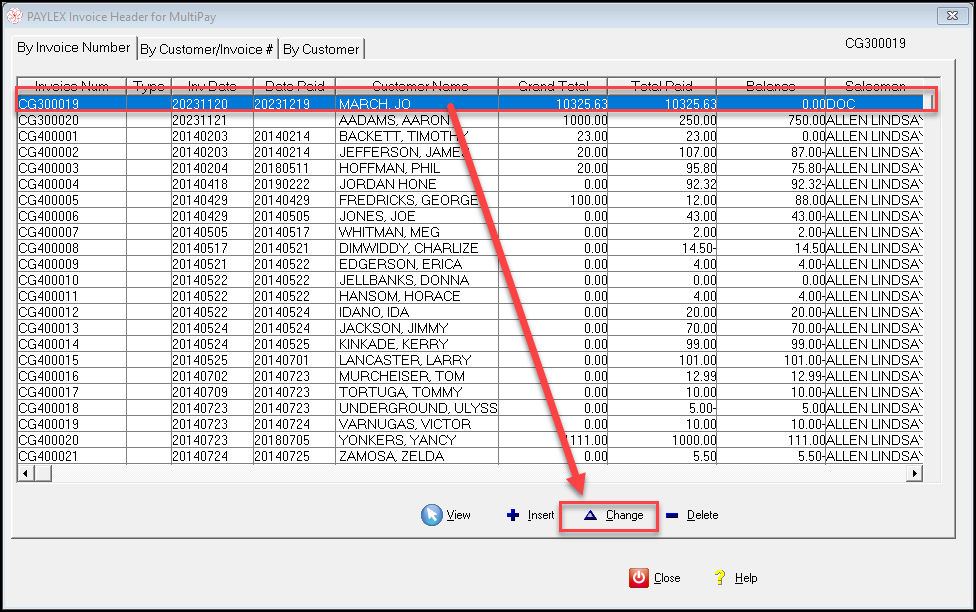
Task: Click the blue minus Delete icon
Action: pos(672,515)
